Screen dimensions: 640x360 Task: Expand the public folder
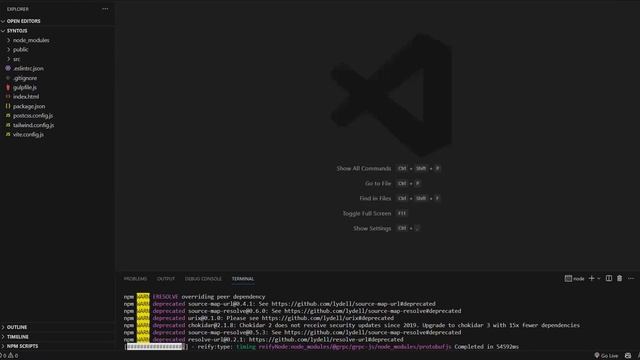click(20, 50)
